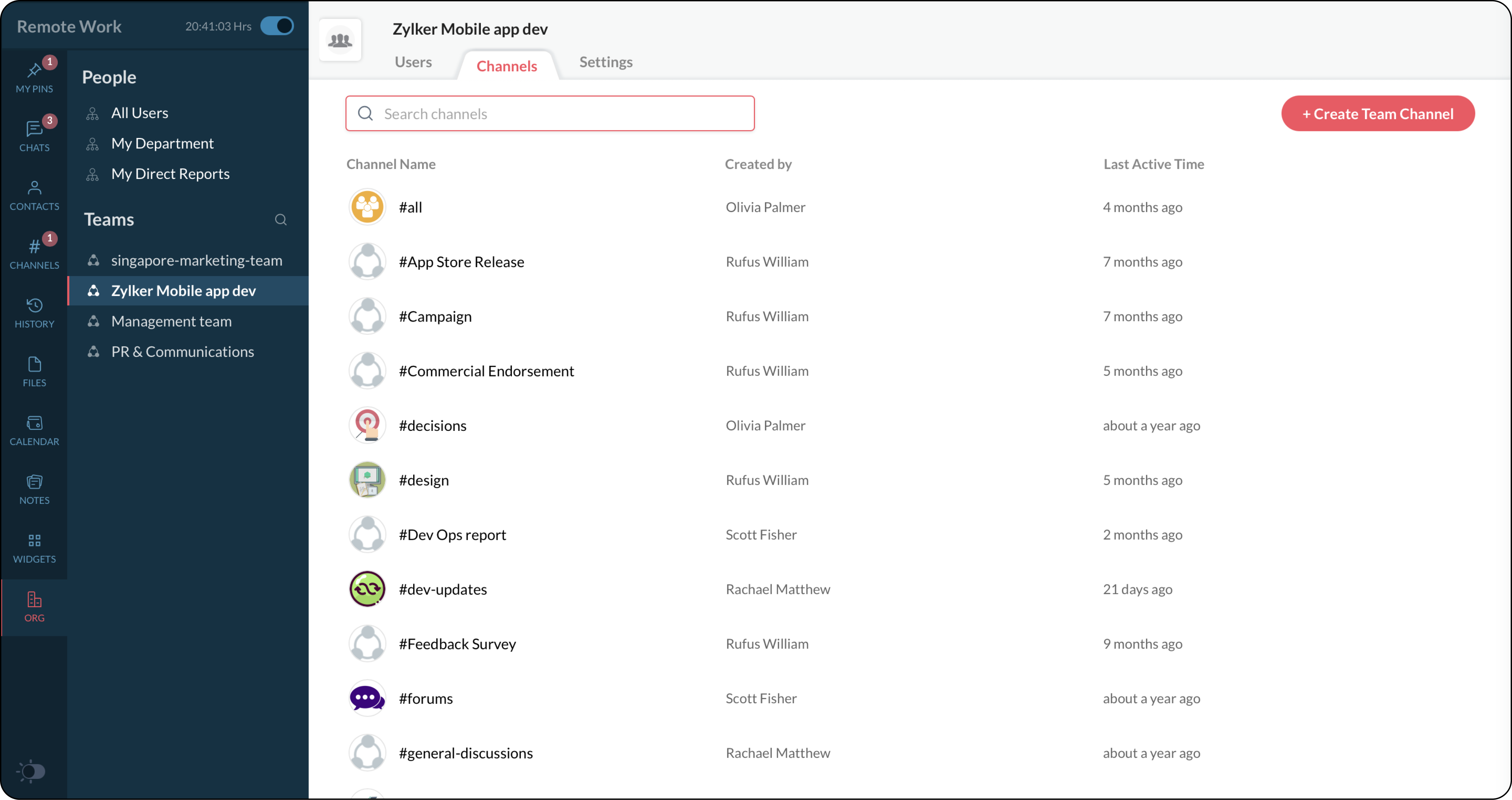
Task: Open the #dev-updates channel
Action: point(443,589)
